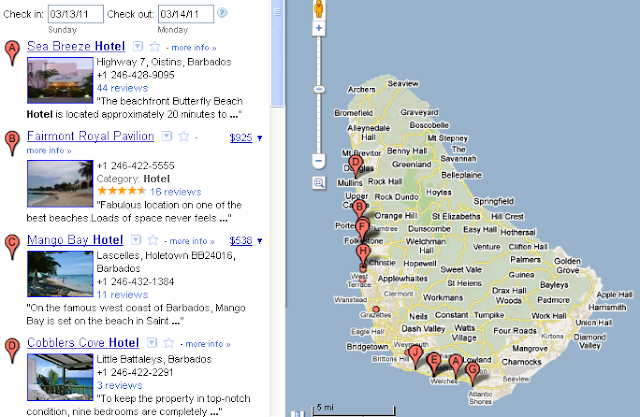Click the help question mark icon beside Check out
Screen dimensions: 640x417
[222, 13]
